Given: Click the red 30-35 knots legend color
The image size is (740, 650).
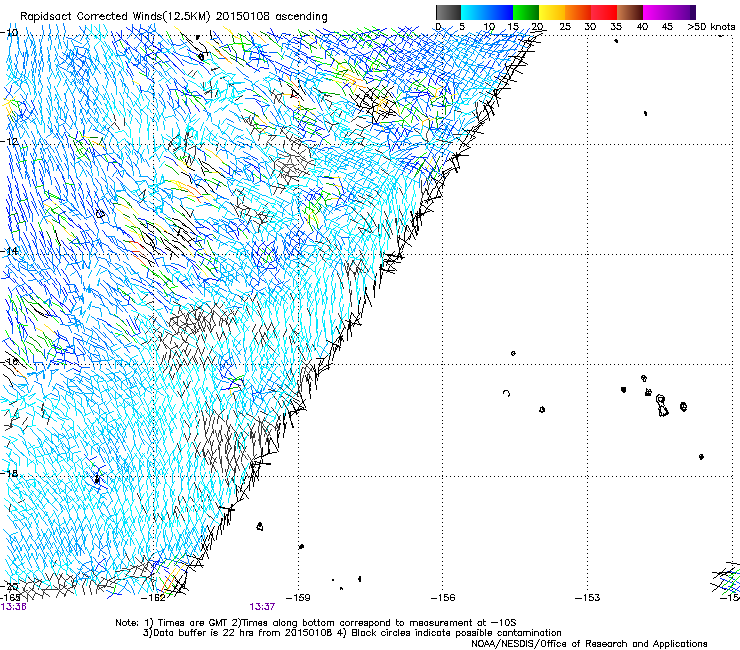Looking at the screenshot, I should (x=604, y=12).
